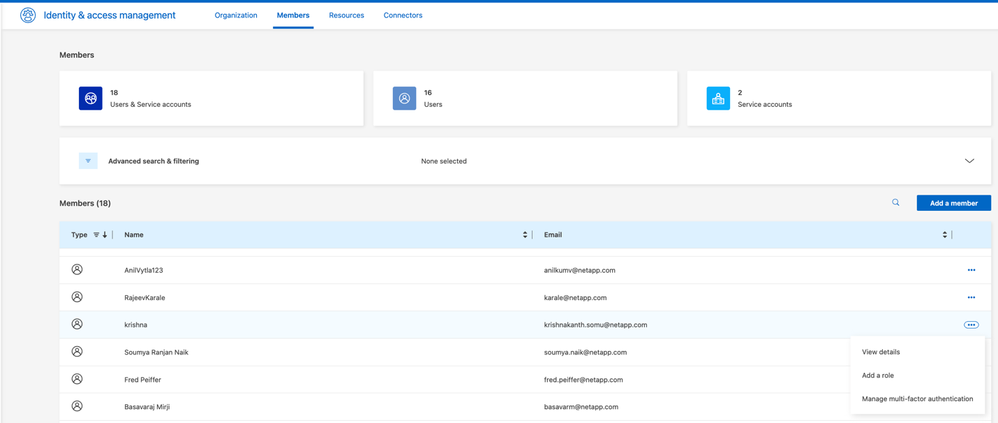Expand the Advanced search & filtering chevron

click(x=969, y=161)
